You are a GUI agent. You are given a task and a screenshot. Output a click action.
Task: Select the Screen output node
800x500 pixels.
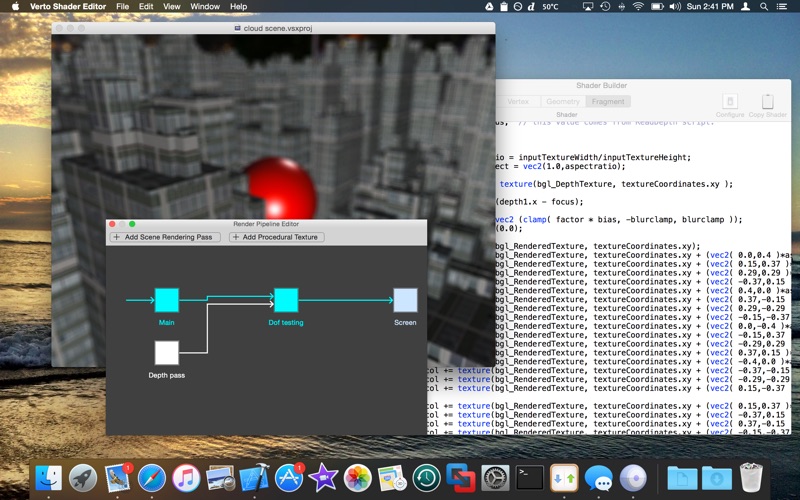[x=405, y=300]
